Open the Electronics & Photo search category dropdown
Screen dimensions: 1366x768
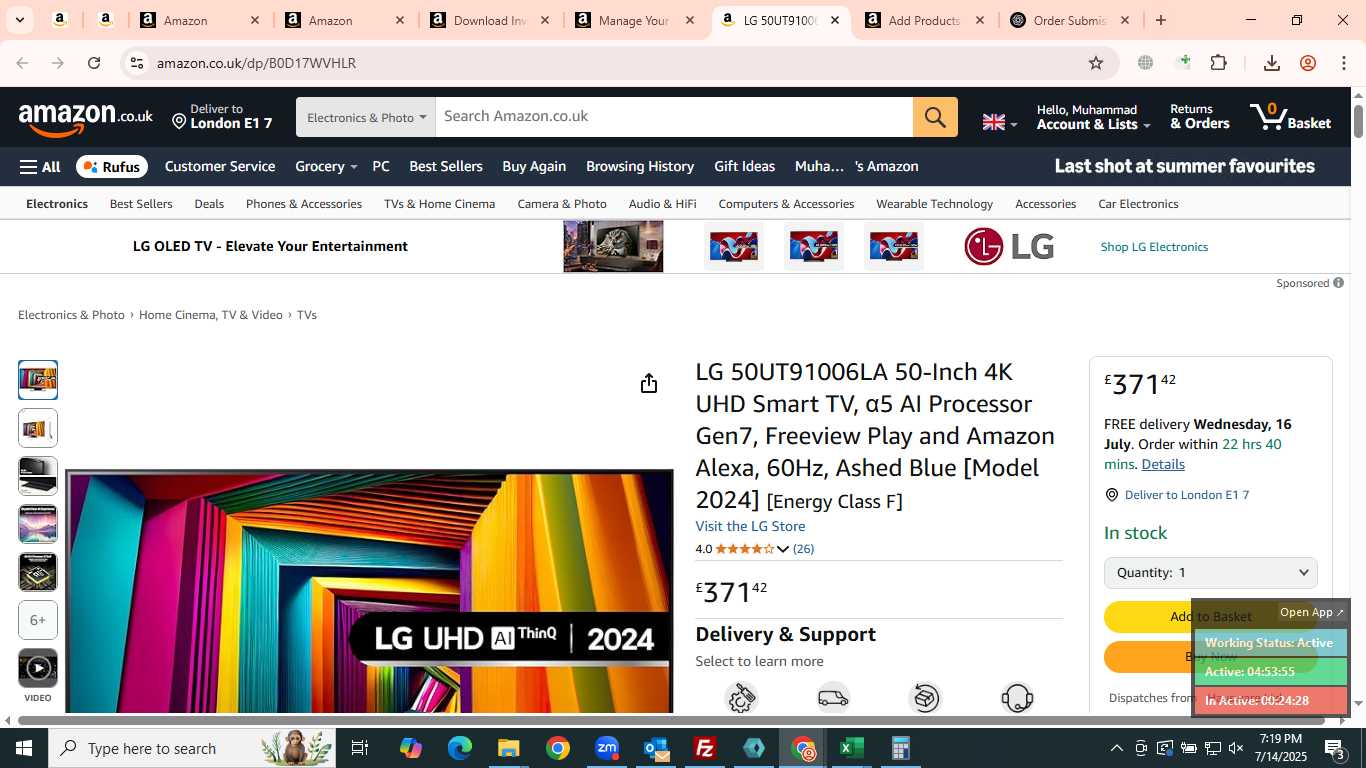tap(366, 117)
